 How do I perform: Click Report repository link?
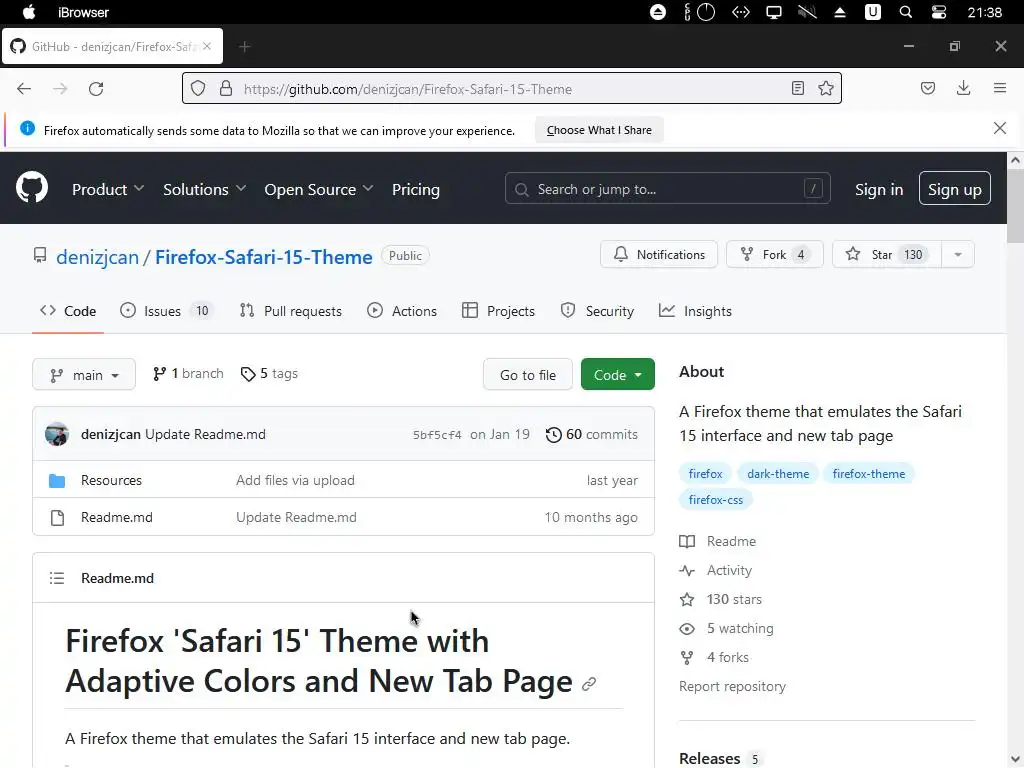click(x=732, y=686)
